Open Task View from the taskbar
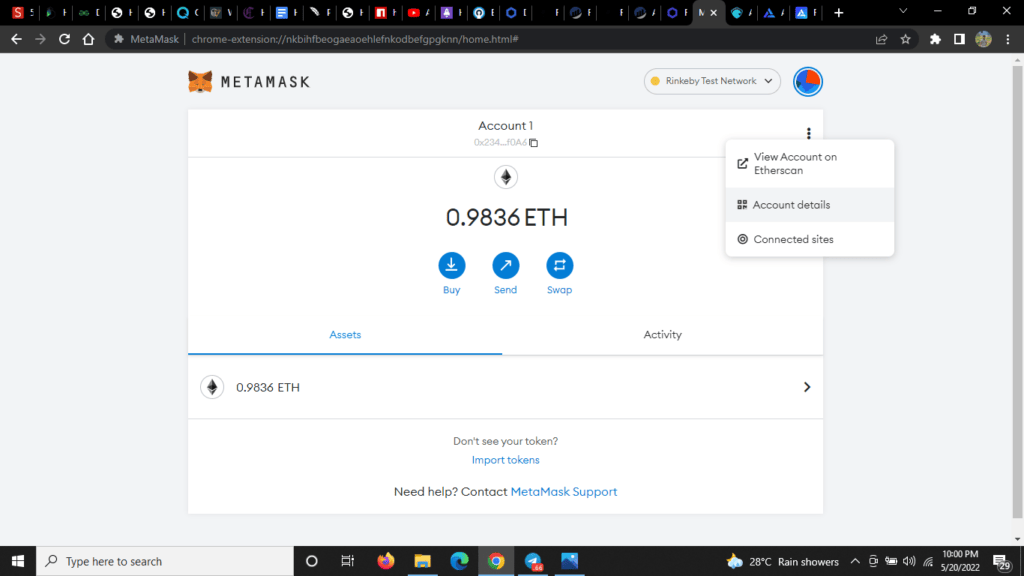Image resolution: width=1024 pixels, height=576 pixels. (x=347, y=561)
